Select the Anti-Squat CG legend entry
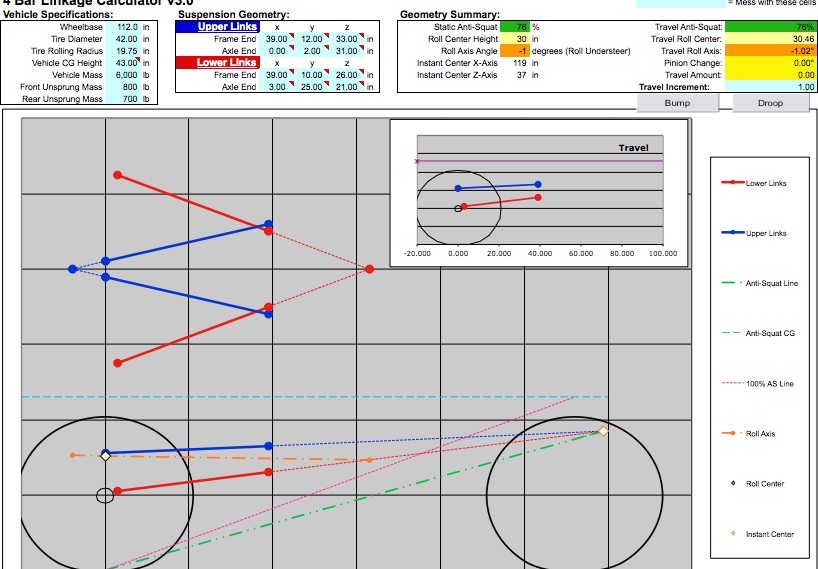Viewport: 818px width, 569px height. pyautogui.click(x=770, y=334)
